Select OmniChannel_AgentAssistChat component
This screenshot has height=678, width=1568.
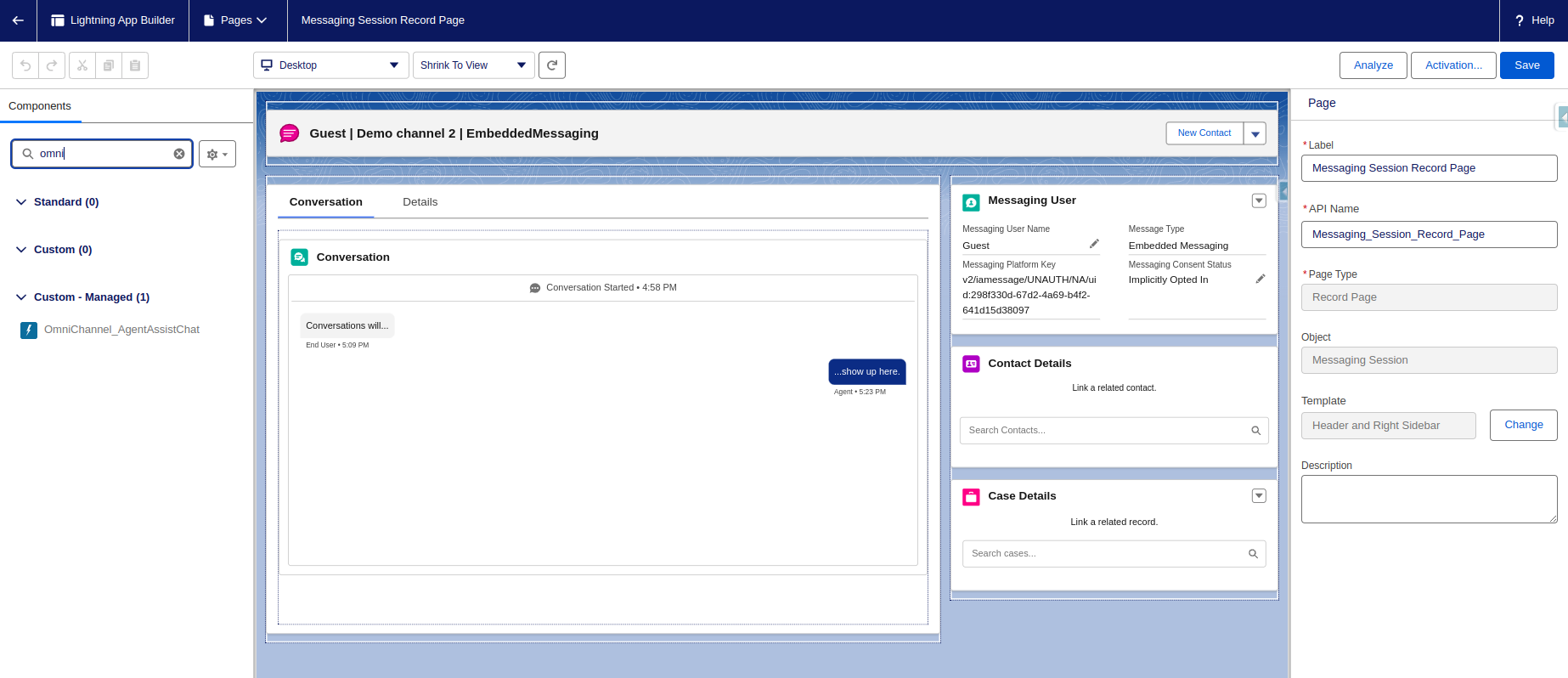point(121,330)
